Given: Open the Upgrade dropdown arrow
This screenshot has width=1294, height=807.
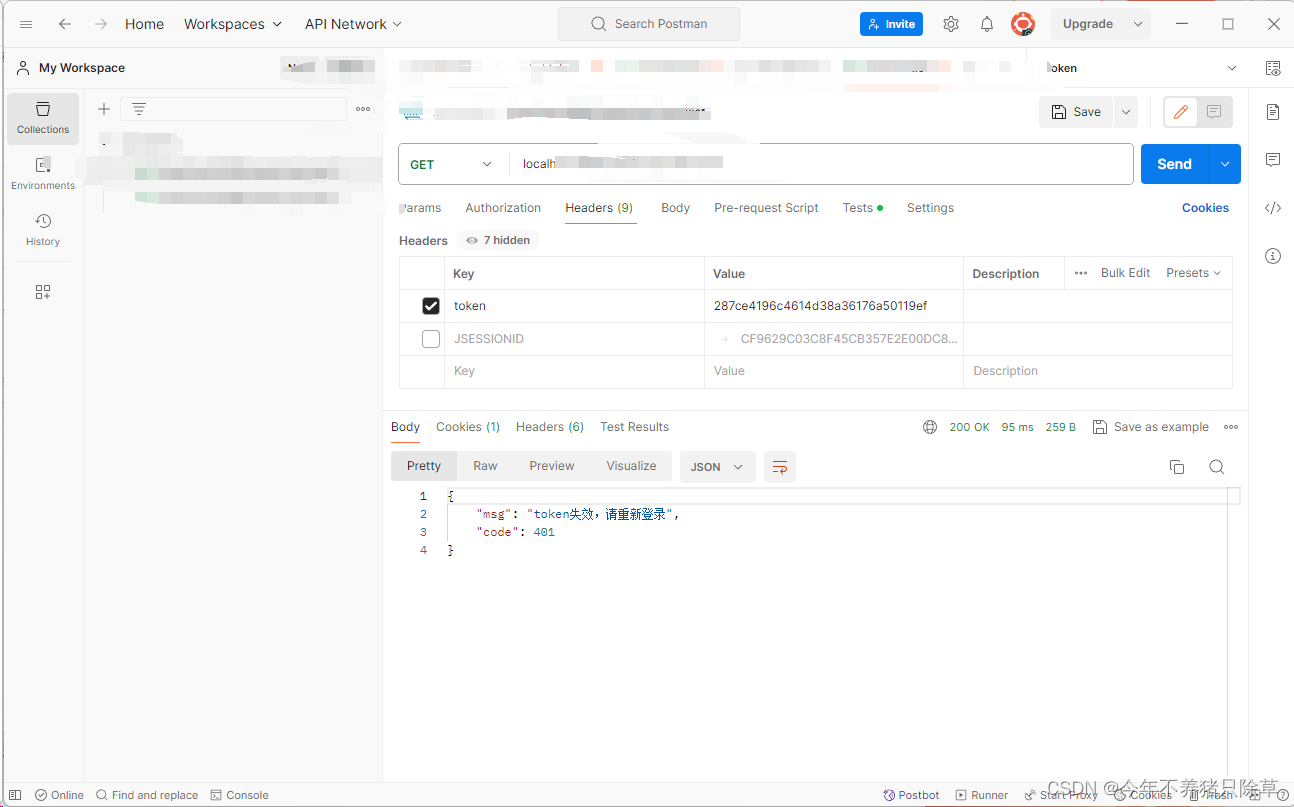Looking at the screenshot, I should click(1137, 24).
